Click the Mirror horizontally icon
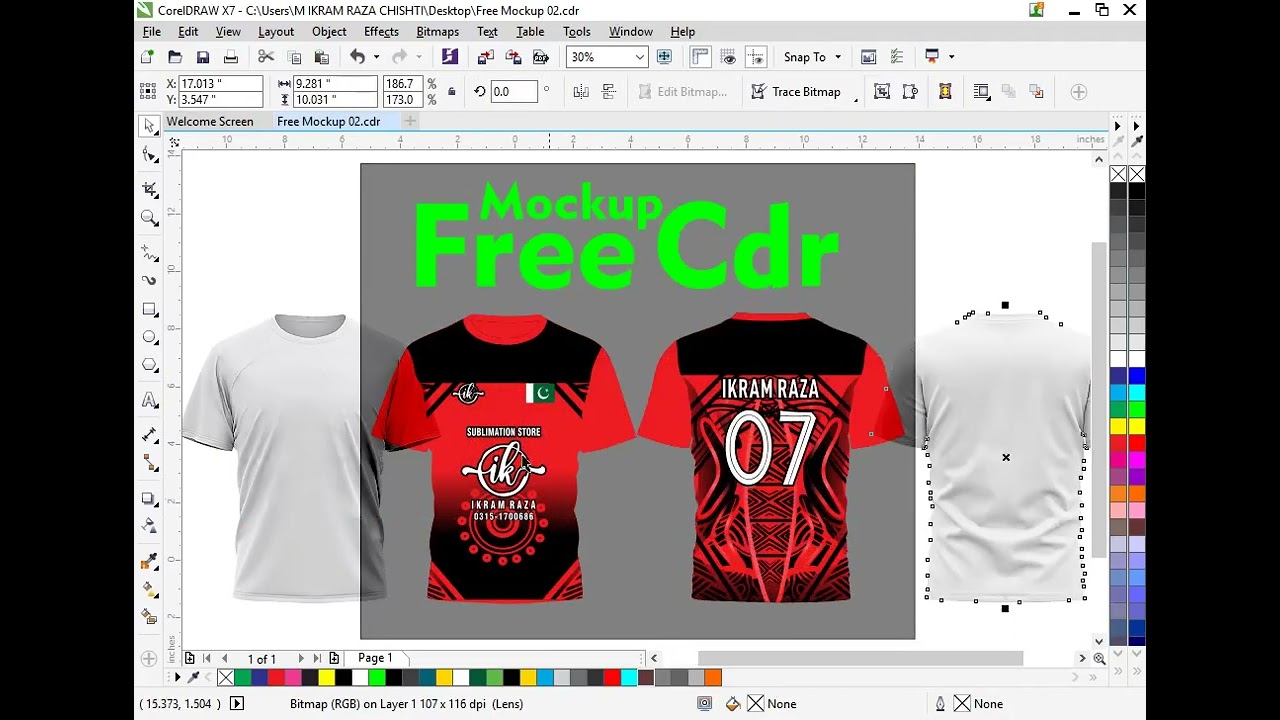This screenshot has width=1280, height=720. (x=581, y=91)
